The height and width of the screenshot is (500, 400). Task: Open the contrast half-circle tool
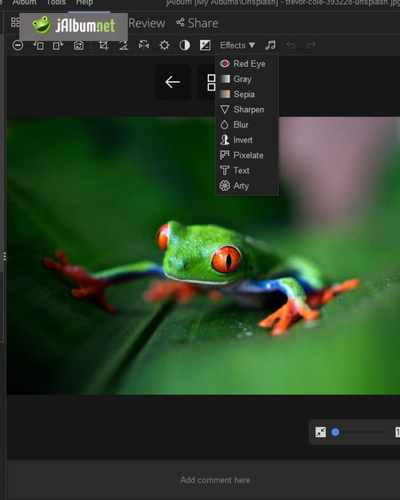pyautogui.click(x=185, y=45)
